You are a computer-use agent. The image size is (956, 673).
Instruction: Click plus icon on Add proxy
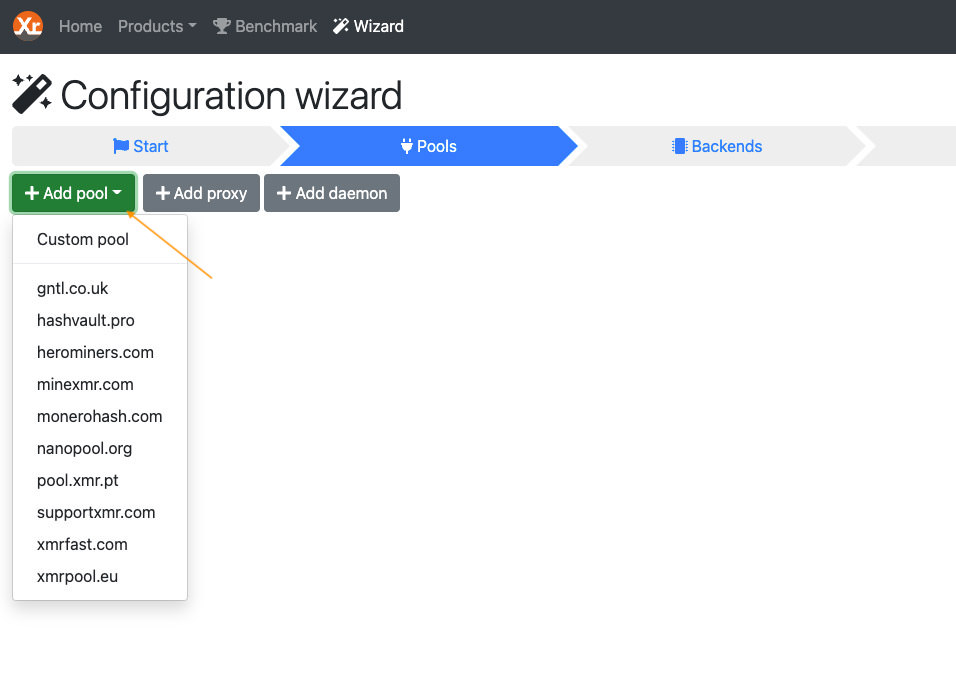(163, 193)
